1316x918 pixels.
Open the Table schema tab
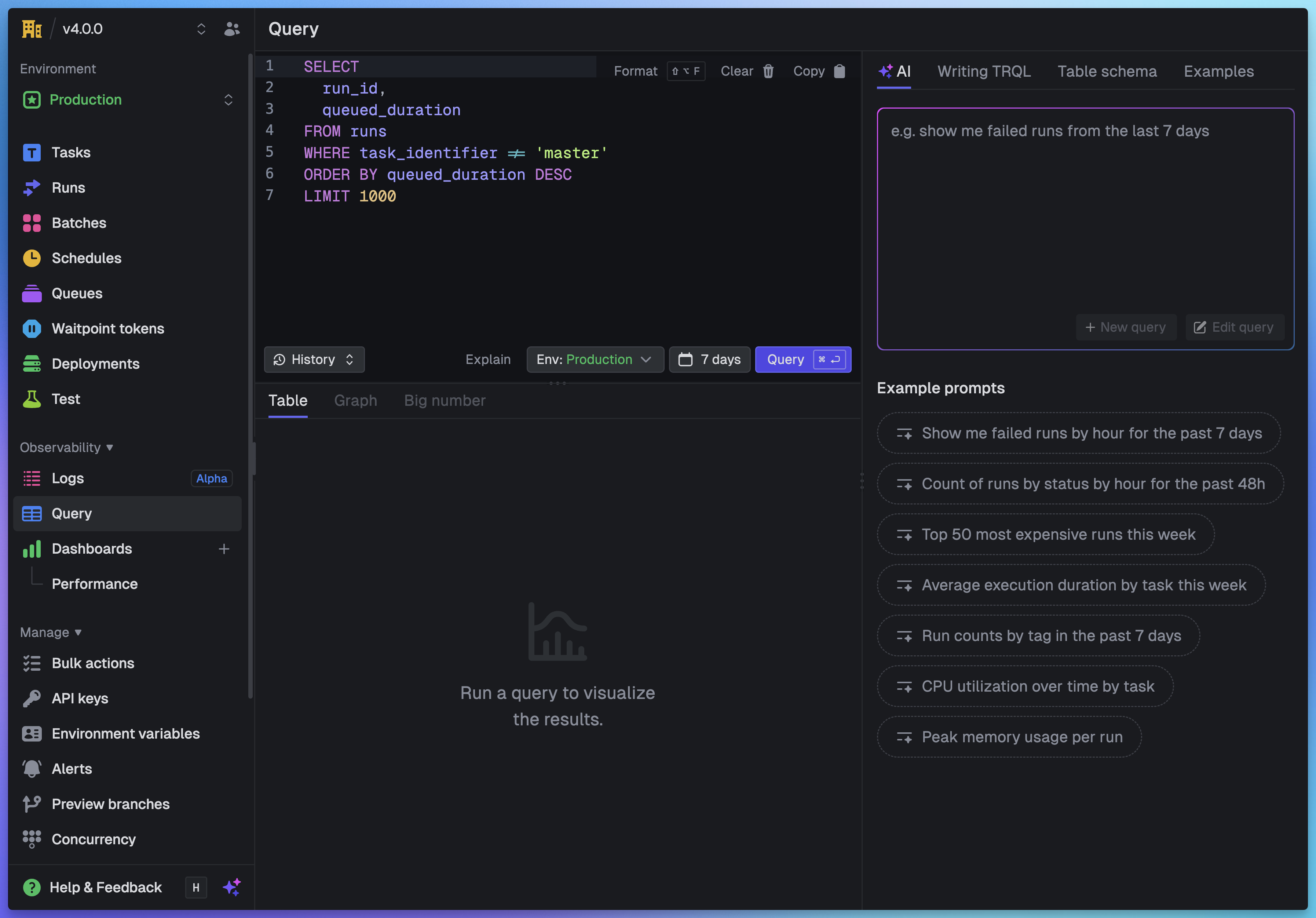coord(1106,71)
